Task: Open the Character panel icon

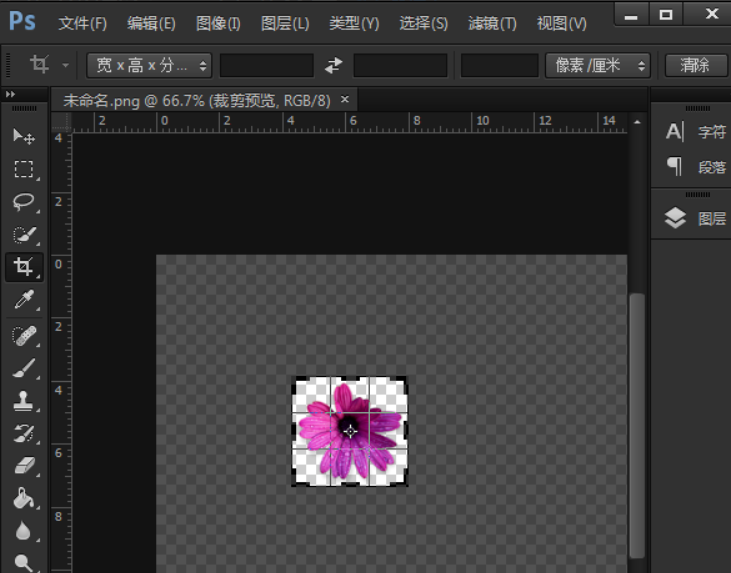Action: click(x=675, y=132)
